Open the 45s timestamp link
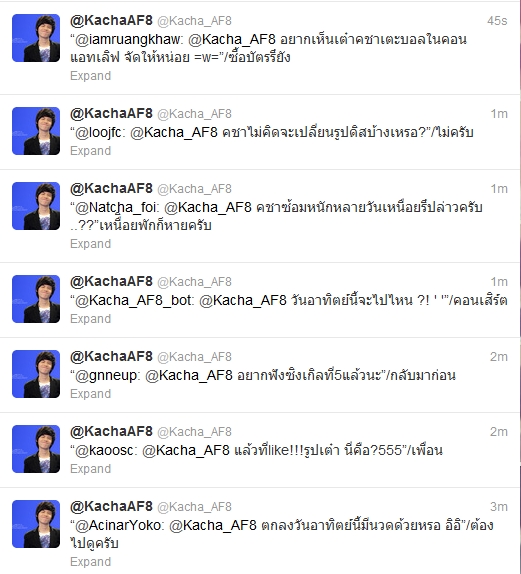This screenshot has width=521, height=574. [x=497, y=21]
